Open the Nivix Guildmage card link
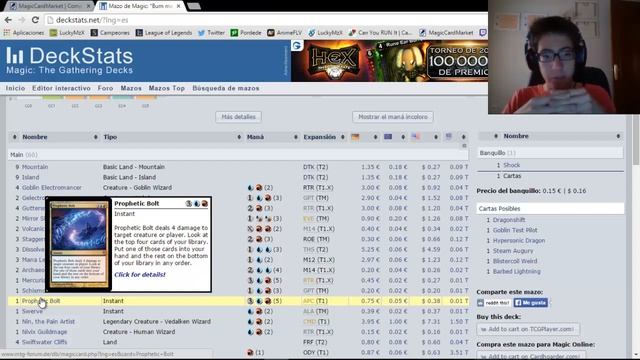The image size is (640, 360). point(44,332)
